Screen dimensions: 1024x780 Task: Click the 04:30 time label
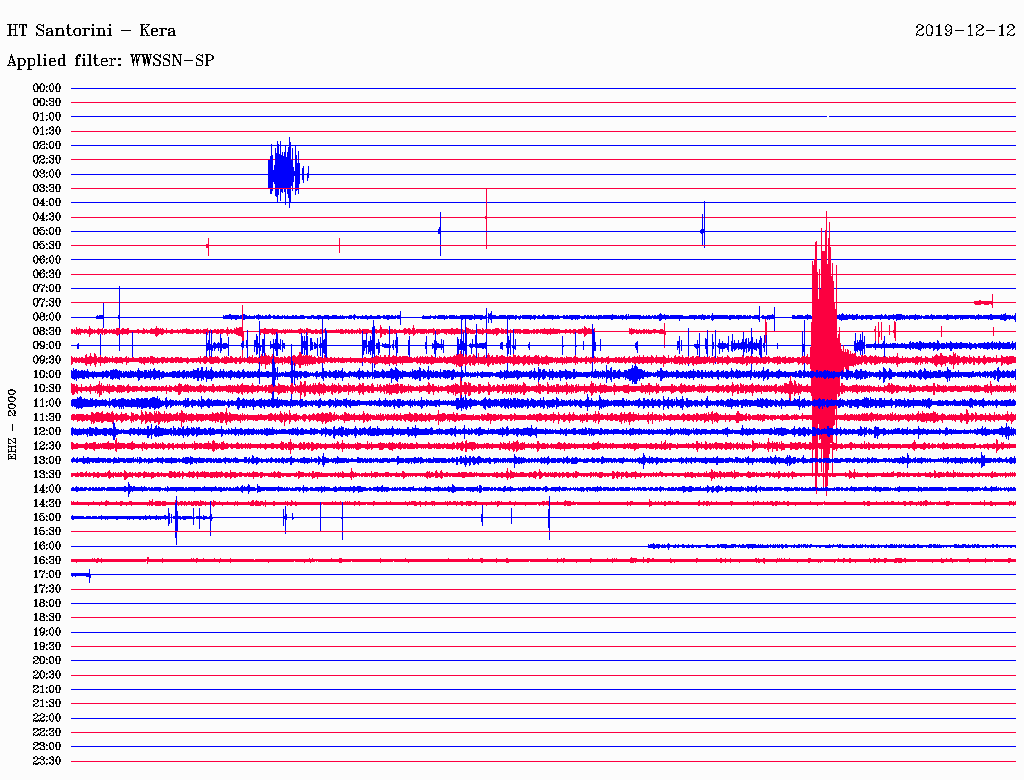47,217
